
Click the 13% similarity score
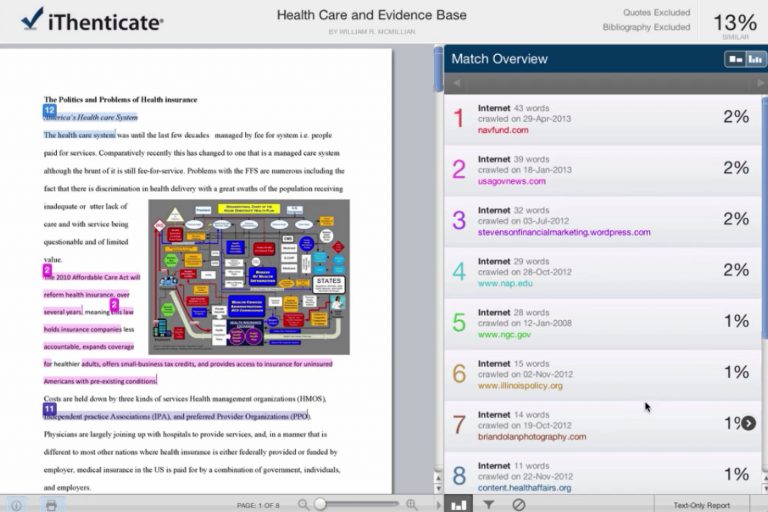point(735,24)
